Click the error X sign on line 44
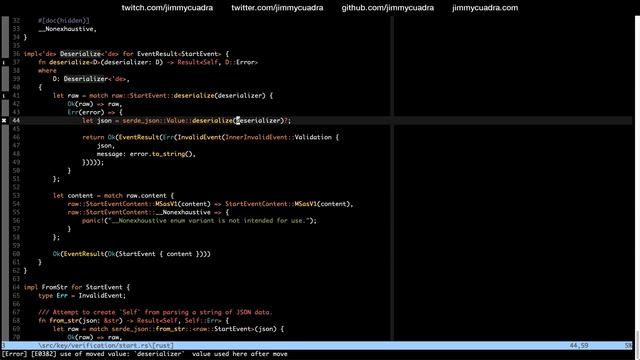 pos(4,120)
